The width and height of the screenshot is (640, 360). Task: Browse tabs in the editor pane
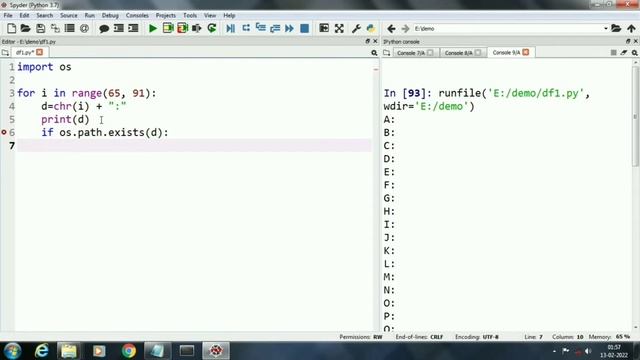click(5, 53)
